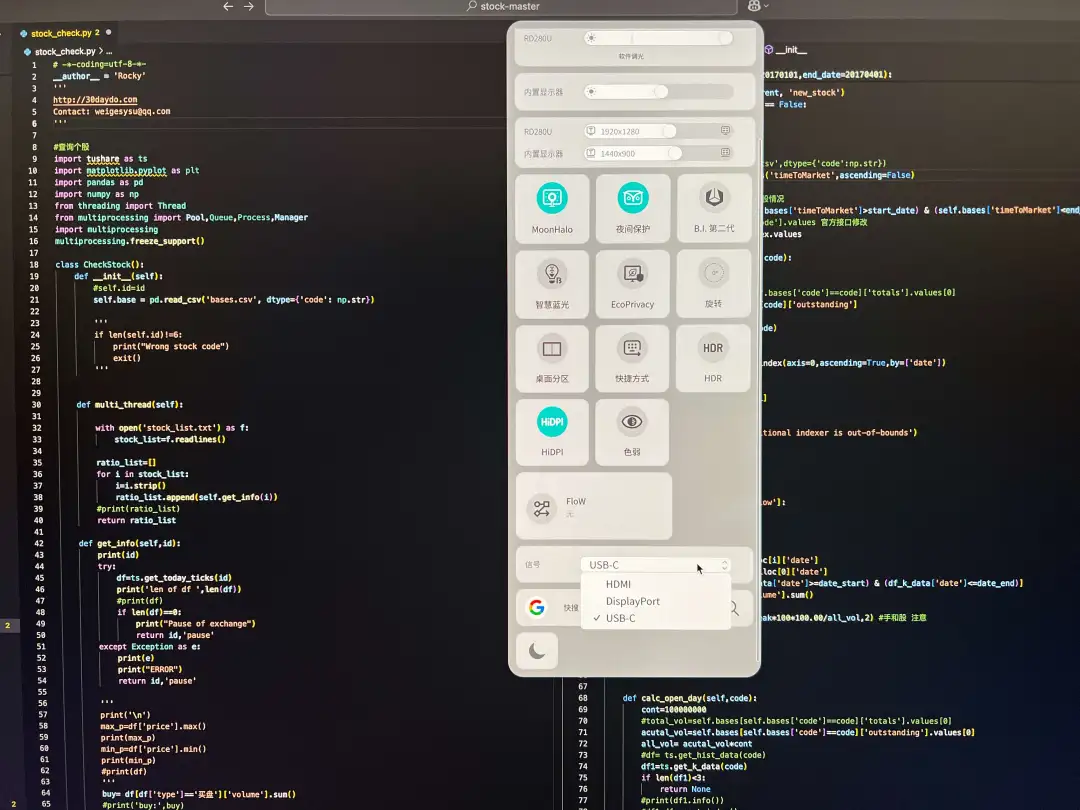Image resolution: width=1080 pixels, height=810 pixels.
Task: Enable the 色弱 color weakness tile
Action: pyautogui.click(x=632, y=432)
